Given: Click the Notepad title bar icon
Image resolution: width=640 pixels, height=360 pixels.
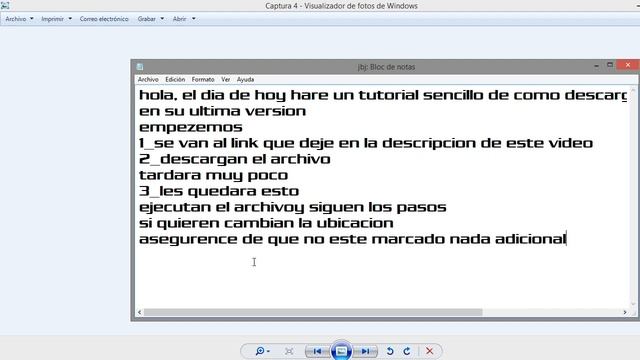Looking at the screenshot, I should pos(140,67).
